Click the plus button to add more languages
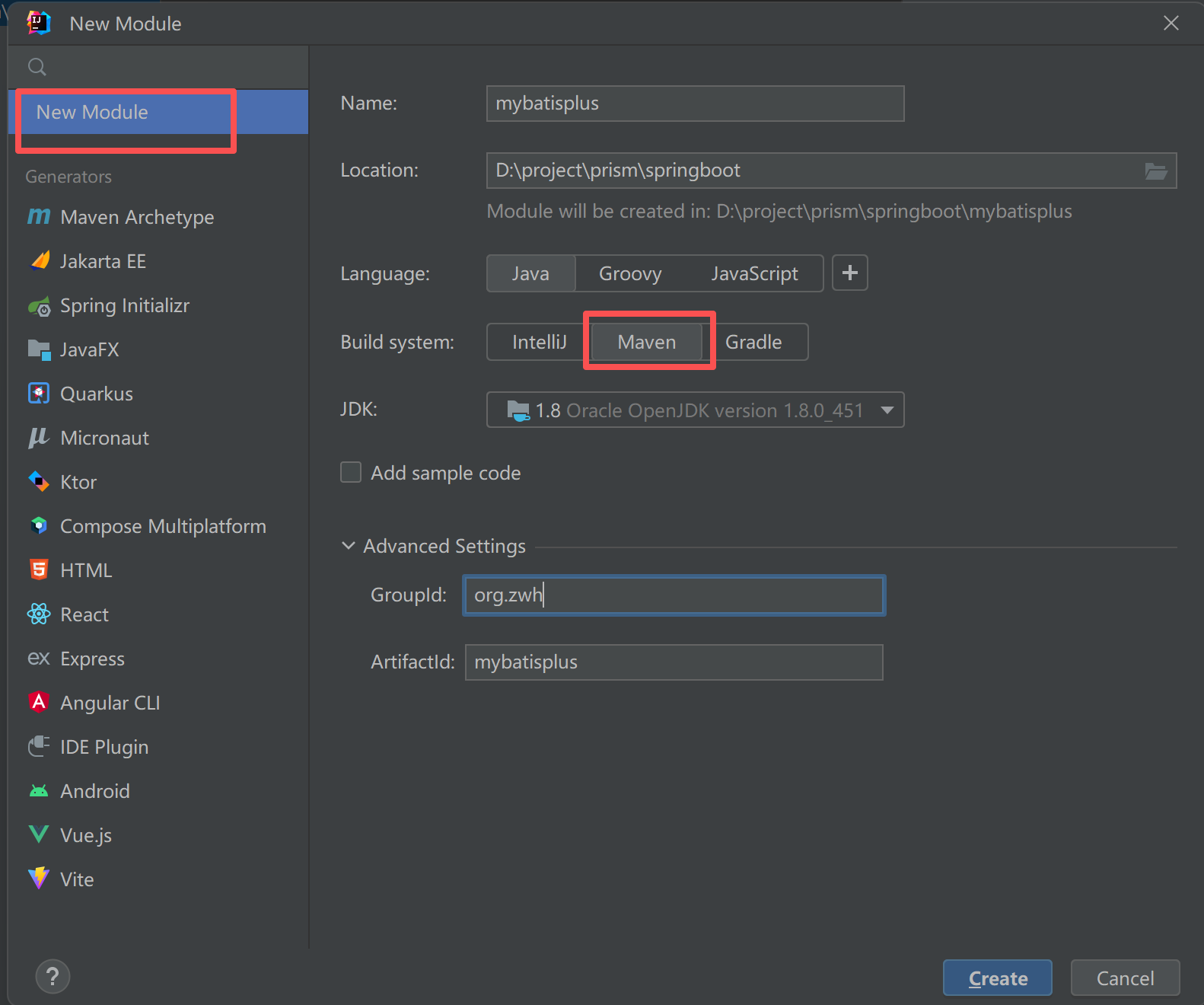Image resolution: width=1204 pixels, height=1005 pixels. point(850,273)
